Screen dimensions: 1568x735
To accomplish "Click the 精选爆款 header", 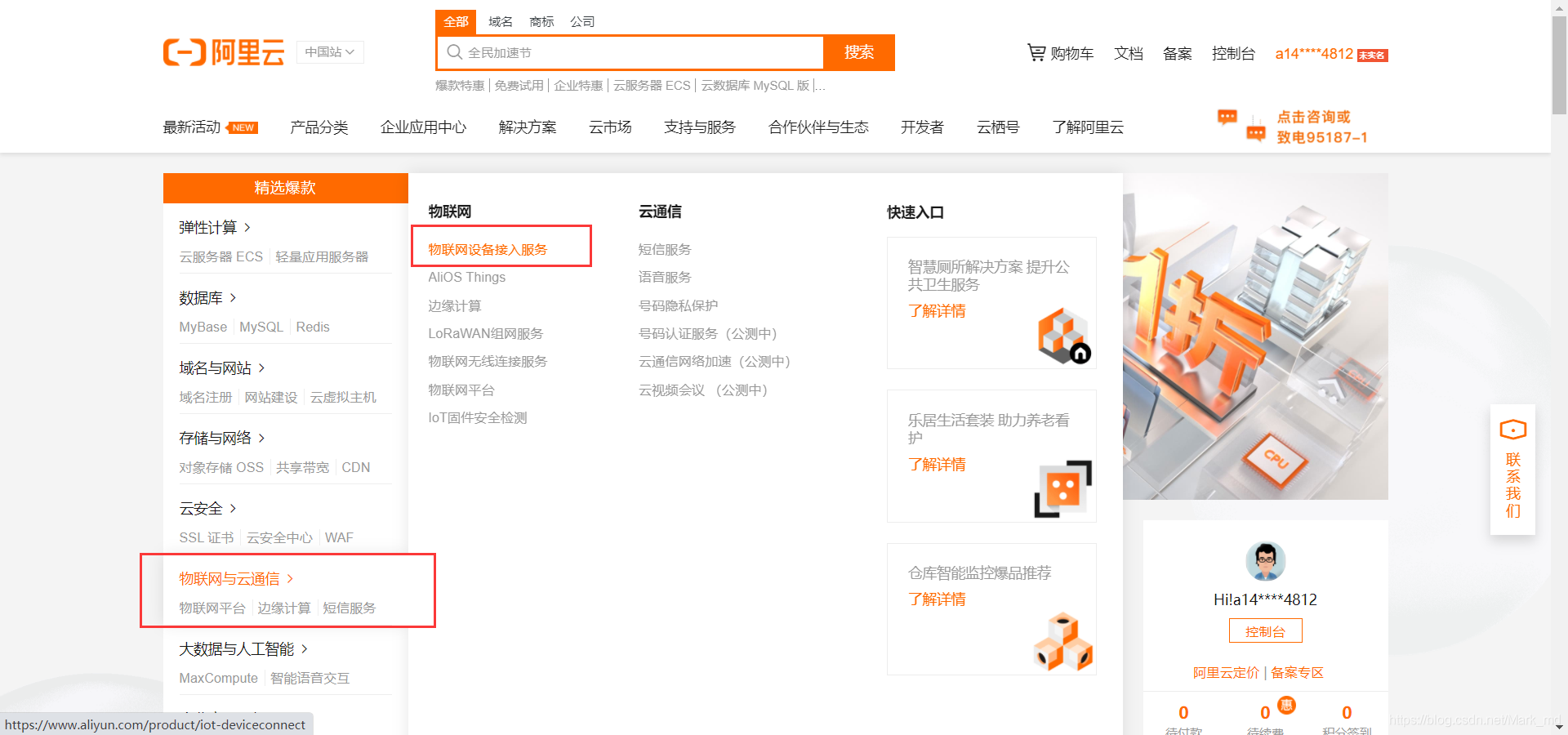I will pyautogui.click(x=285, y=188).
